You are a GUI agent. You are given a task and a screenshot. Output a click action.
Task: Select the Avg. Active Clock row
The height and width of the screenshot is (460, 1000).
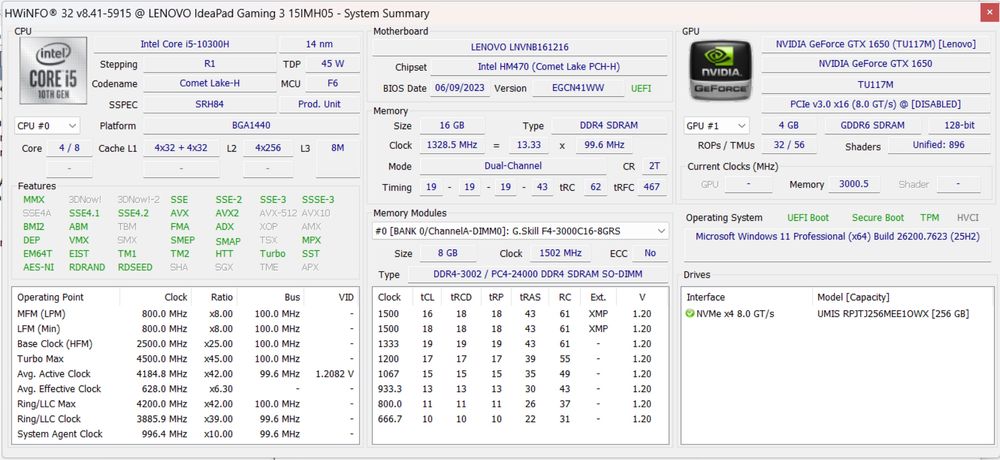[x=186, y=374]
